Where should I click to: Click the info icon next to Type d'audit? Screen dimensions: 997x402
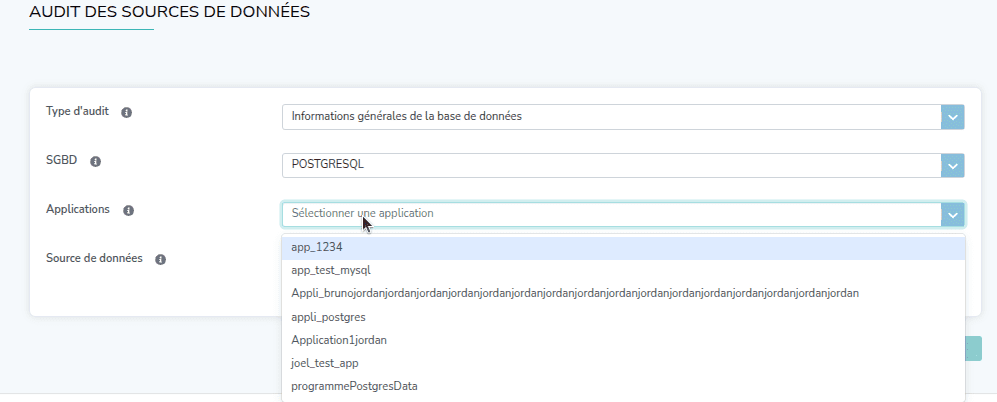click(127, 112)
